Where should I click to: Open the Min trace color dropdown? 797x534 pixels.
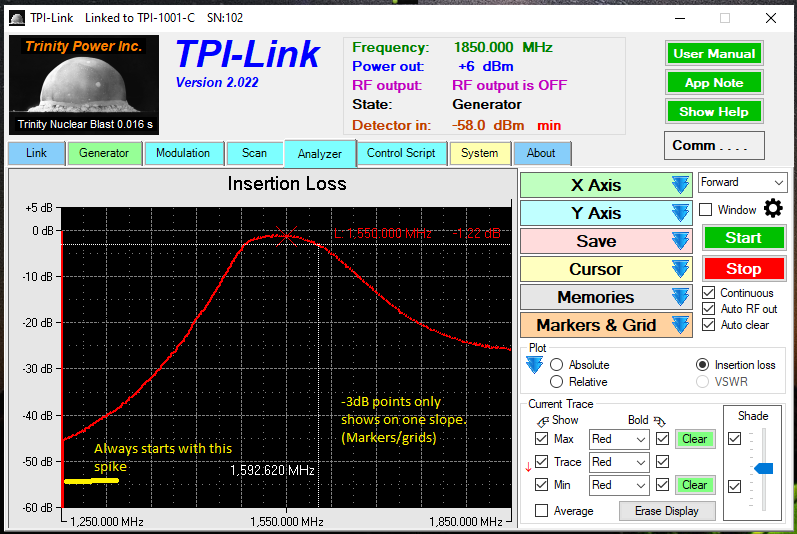tap(619, 485)
